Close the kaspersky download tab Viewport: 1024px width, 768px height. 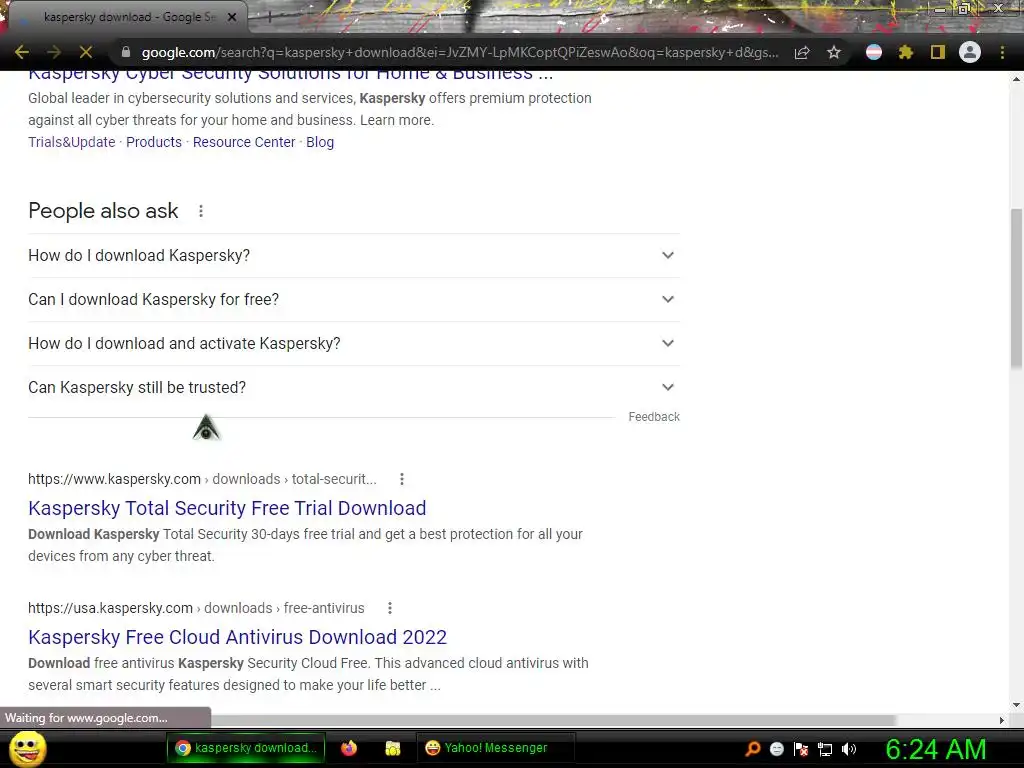coord(232,17)
